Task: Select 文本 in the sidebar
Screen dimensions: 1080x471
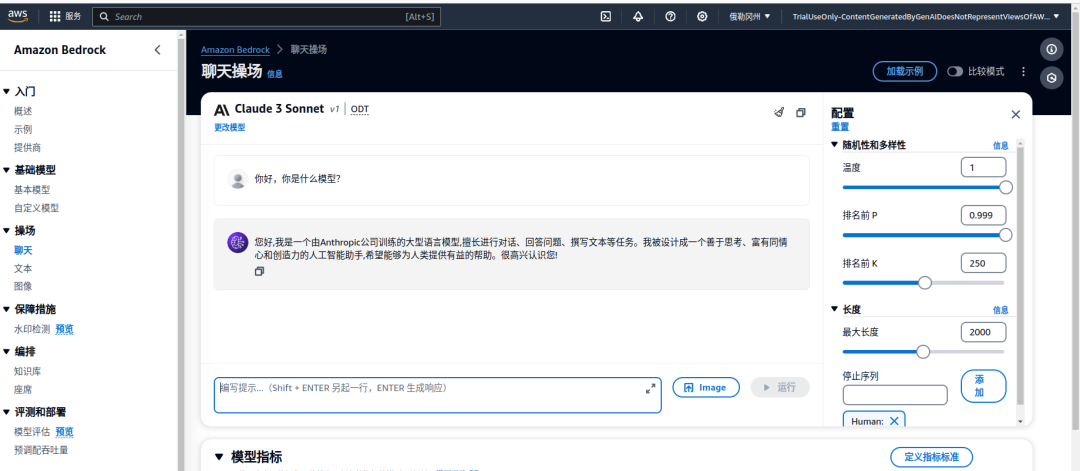Action: coord(23,268)
